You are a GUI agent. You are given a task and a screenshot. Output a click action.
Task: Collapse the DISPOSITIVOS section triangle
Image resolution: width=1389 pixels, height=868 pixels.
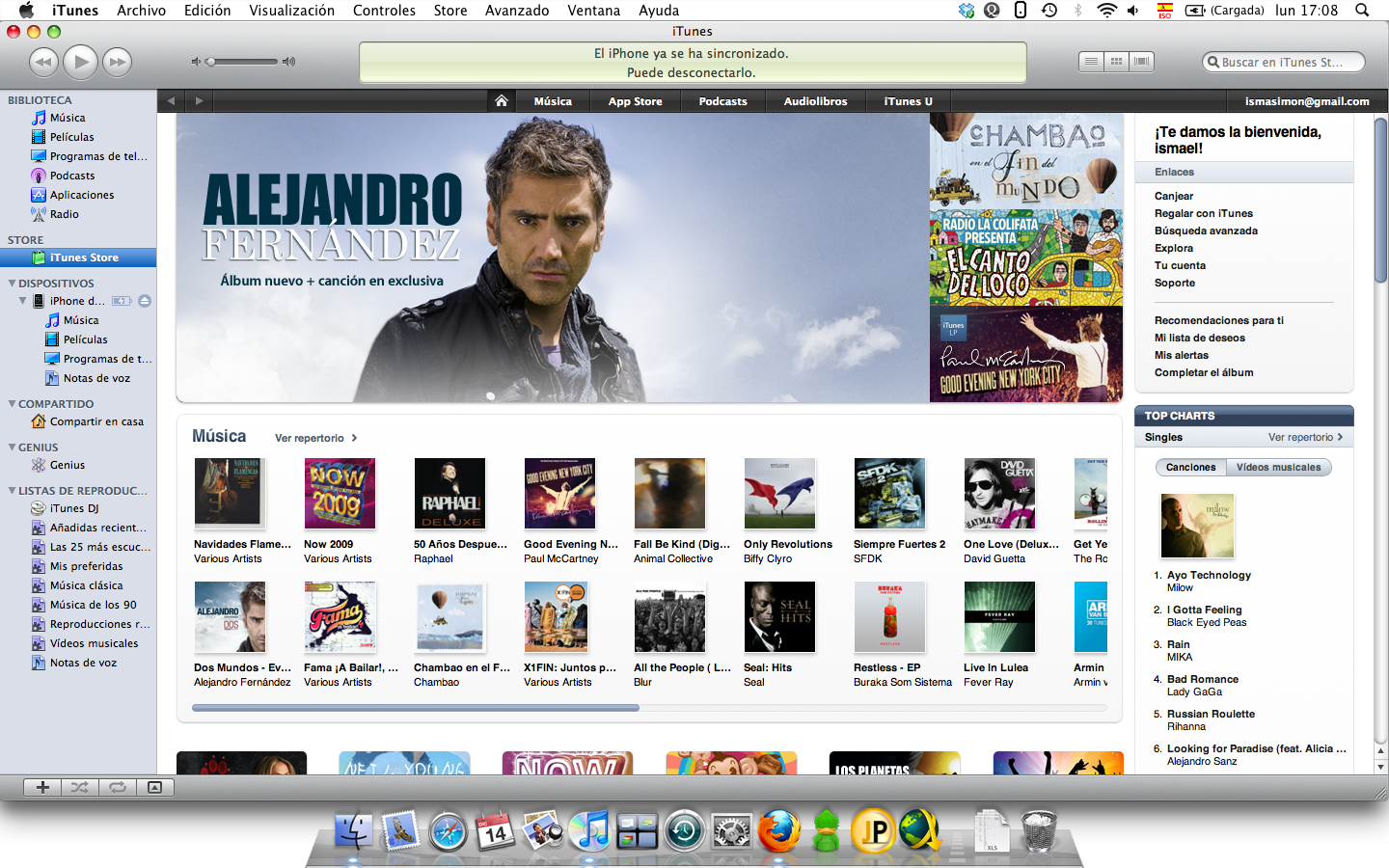[x=12, y=284]
